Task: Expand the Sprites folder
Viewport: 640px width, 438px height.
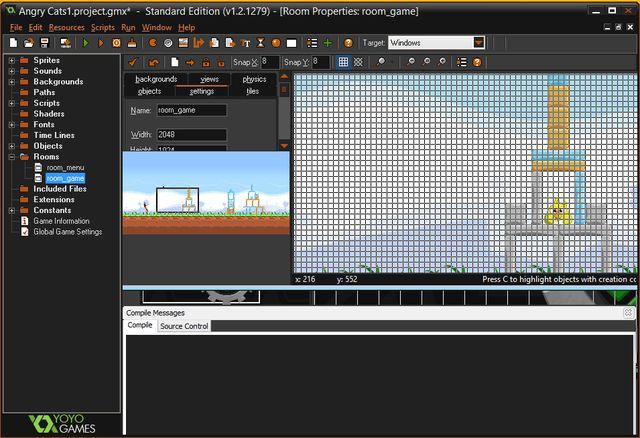Action: [x=12, y=60]
